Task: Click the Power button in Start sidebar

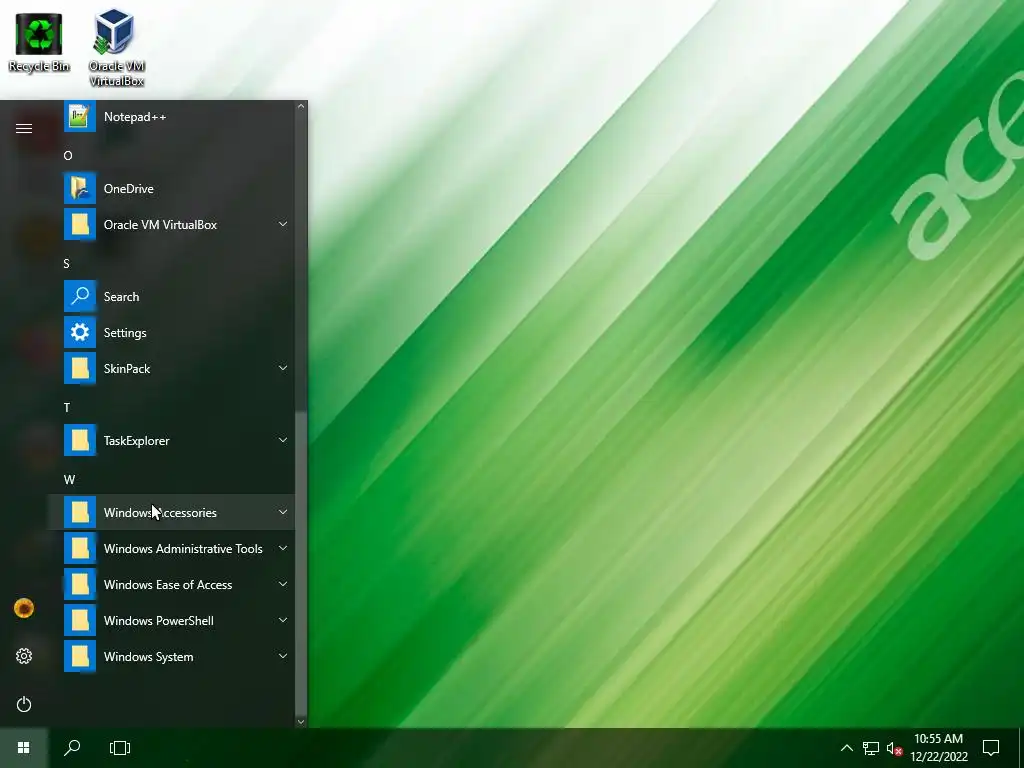Action: tap(24, 704)
